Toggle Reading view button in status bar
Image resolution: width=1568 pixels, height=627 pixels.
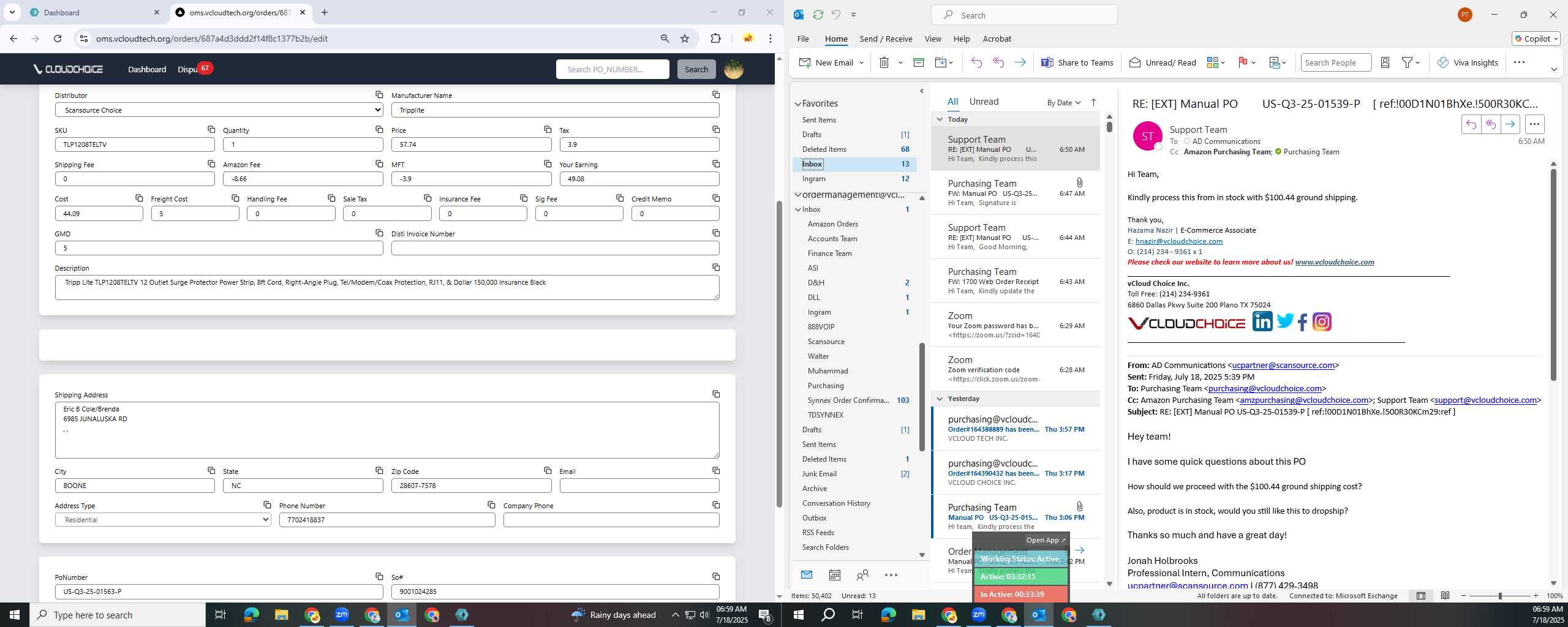click(x=1445, y=596)
